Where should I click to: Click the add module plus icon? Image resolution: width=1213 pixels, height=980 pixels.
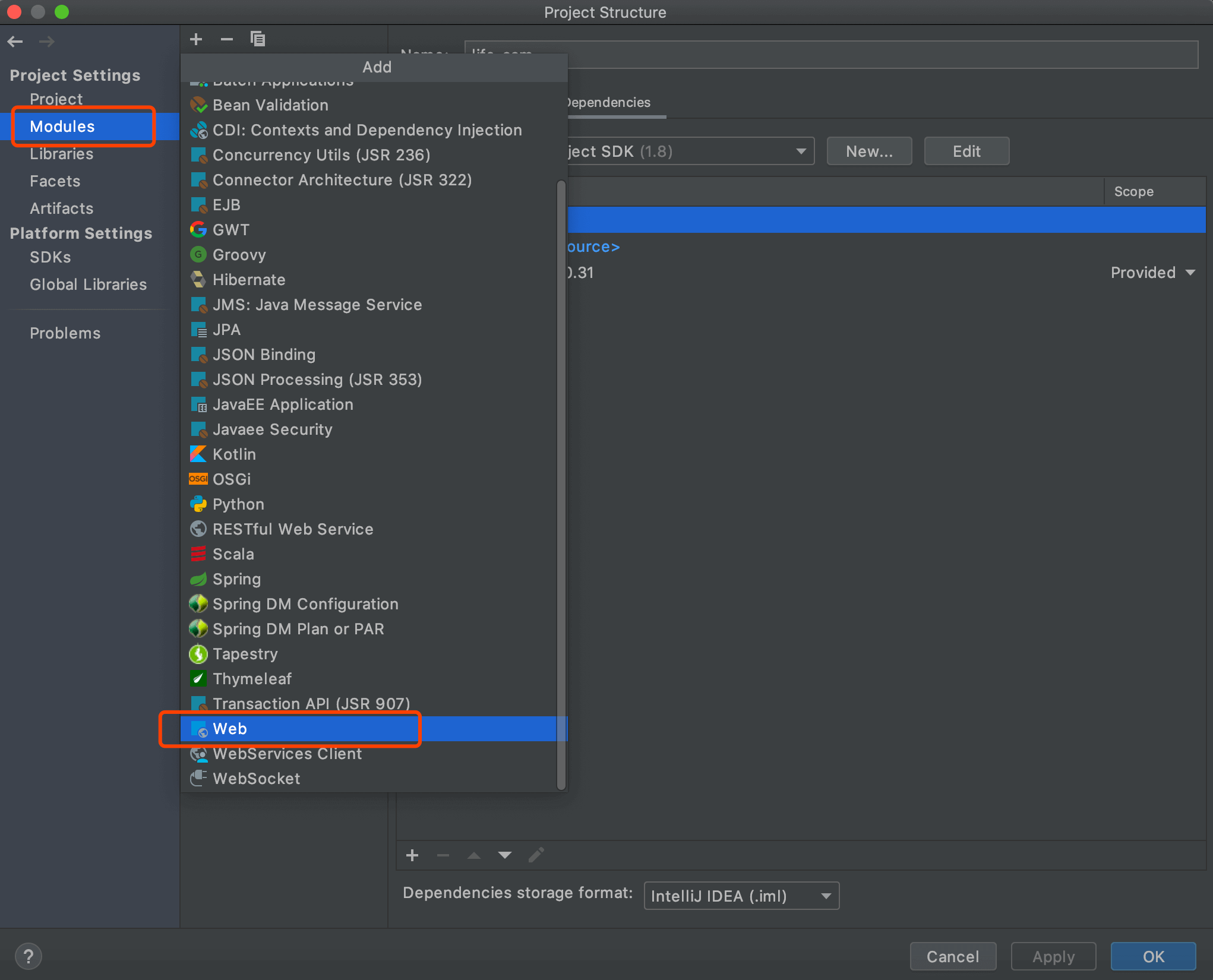point(196,39)
